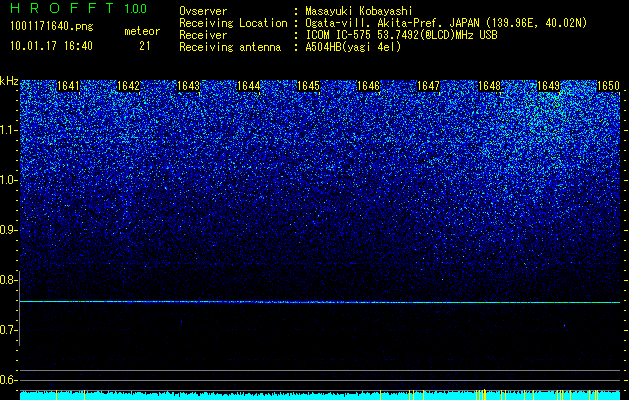Viewport: 629px width, 400px height.
Task: Click the 1644 time marker
Action: point(249,86)
